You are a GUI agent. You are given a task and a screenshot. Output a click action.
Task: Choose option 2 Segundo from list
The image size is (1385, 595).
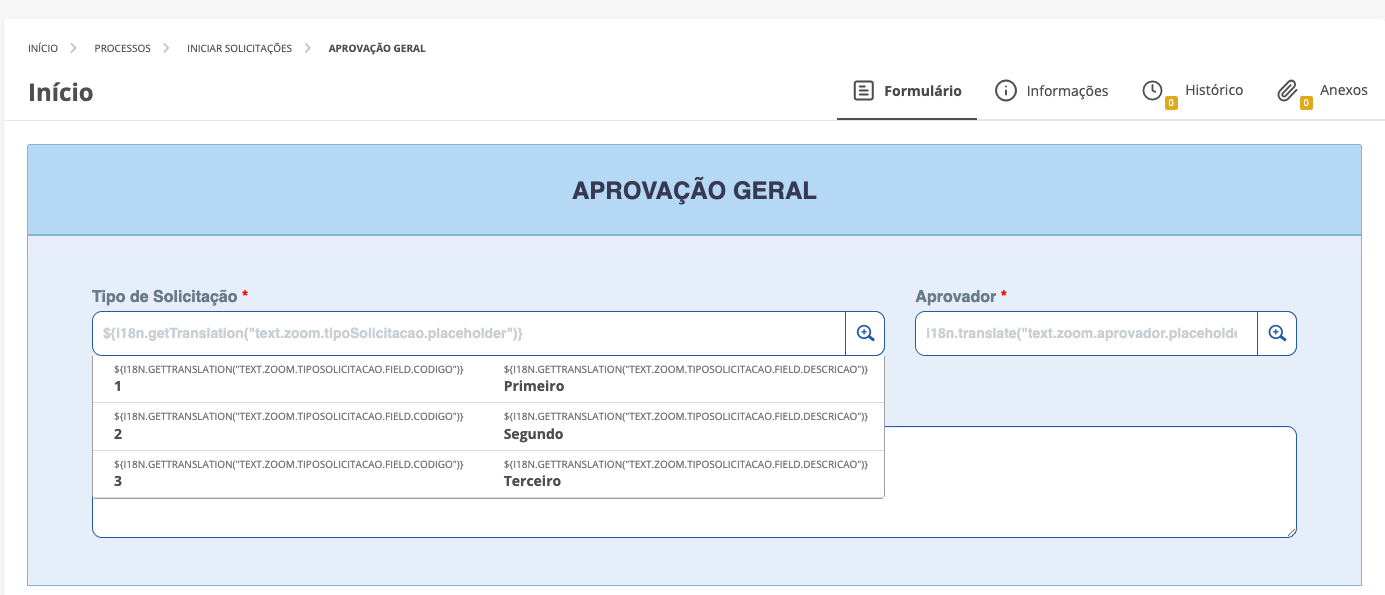pyautogui.click(x=488, y=426)
